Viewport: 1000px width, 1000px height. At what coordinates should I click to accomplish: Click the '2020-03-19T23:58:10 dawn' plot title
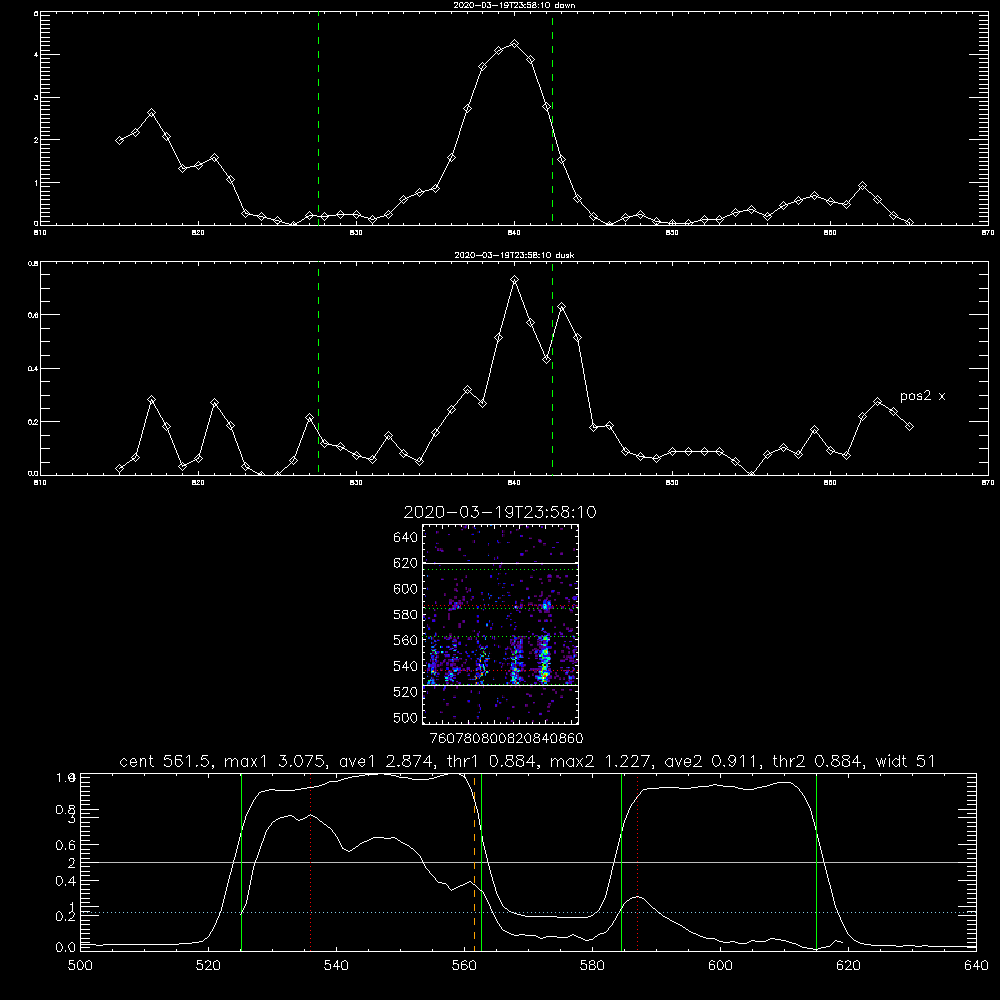[x=514, y=5]
